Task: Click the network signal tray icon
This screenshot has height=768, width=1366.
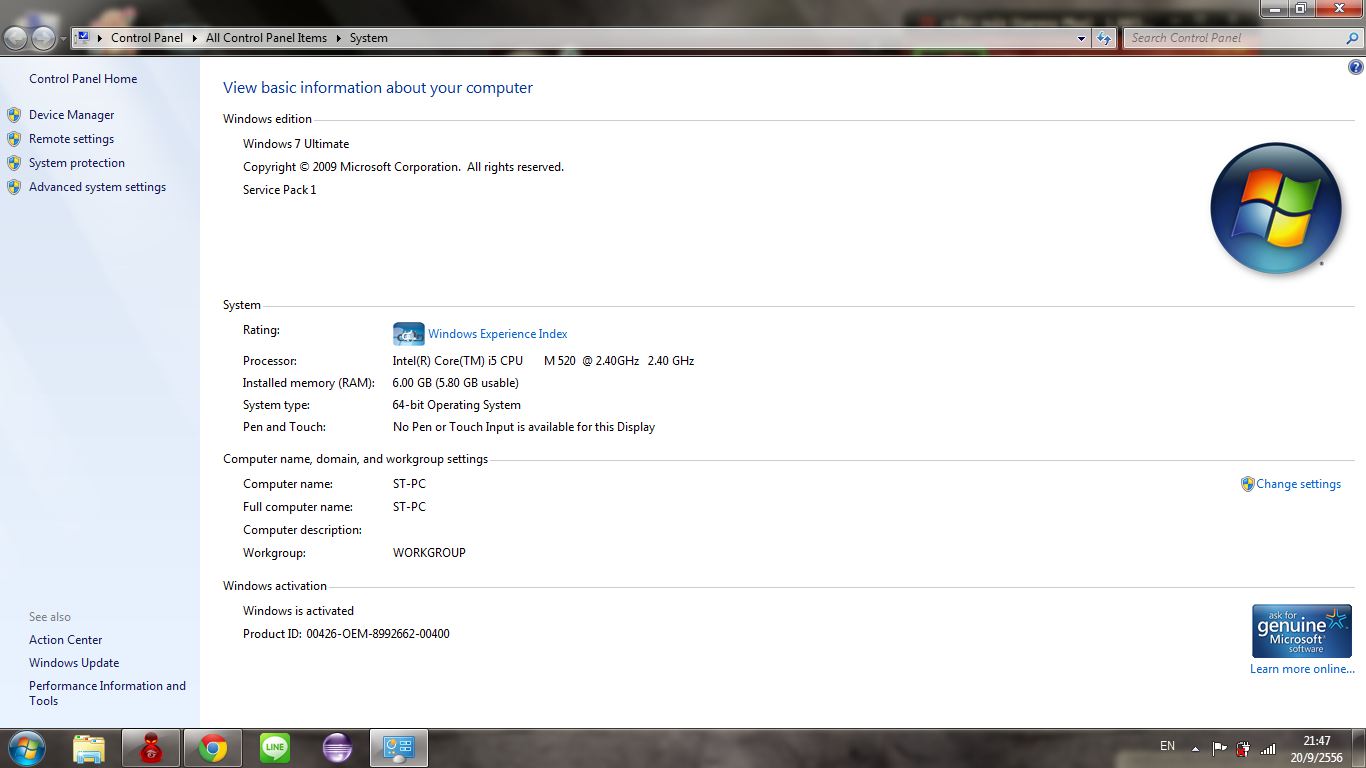Action: click(1268, 748)
